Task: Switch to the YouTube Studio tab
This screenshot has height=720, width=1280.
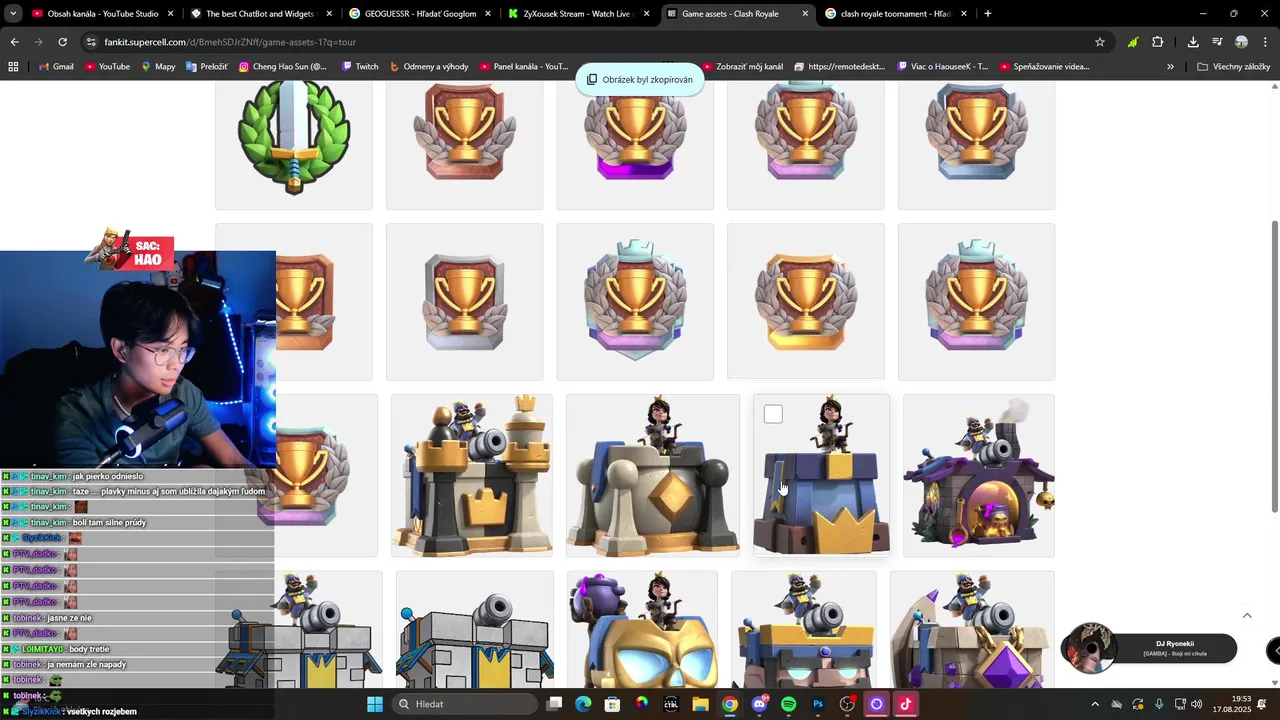Action: pos(103,14)
